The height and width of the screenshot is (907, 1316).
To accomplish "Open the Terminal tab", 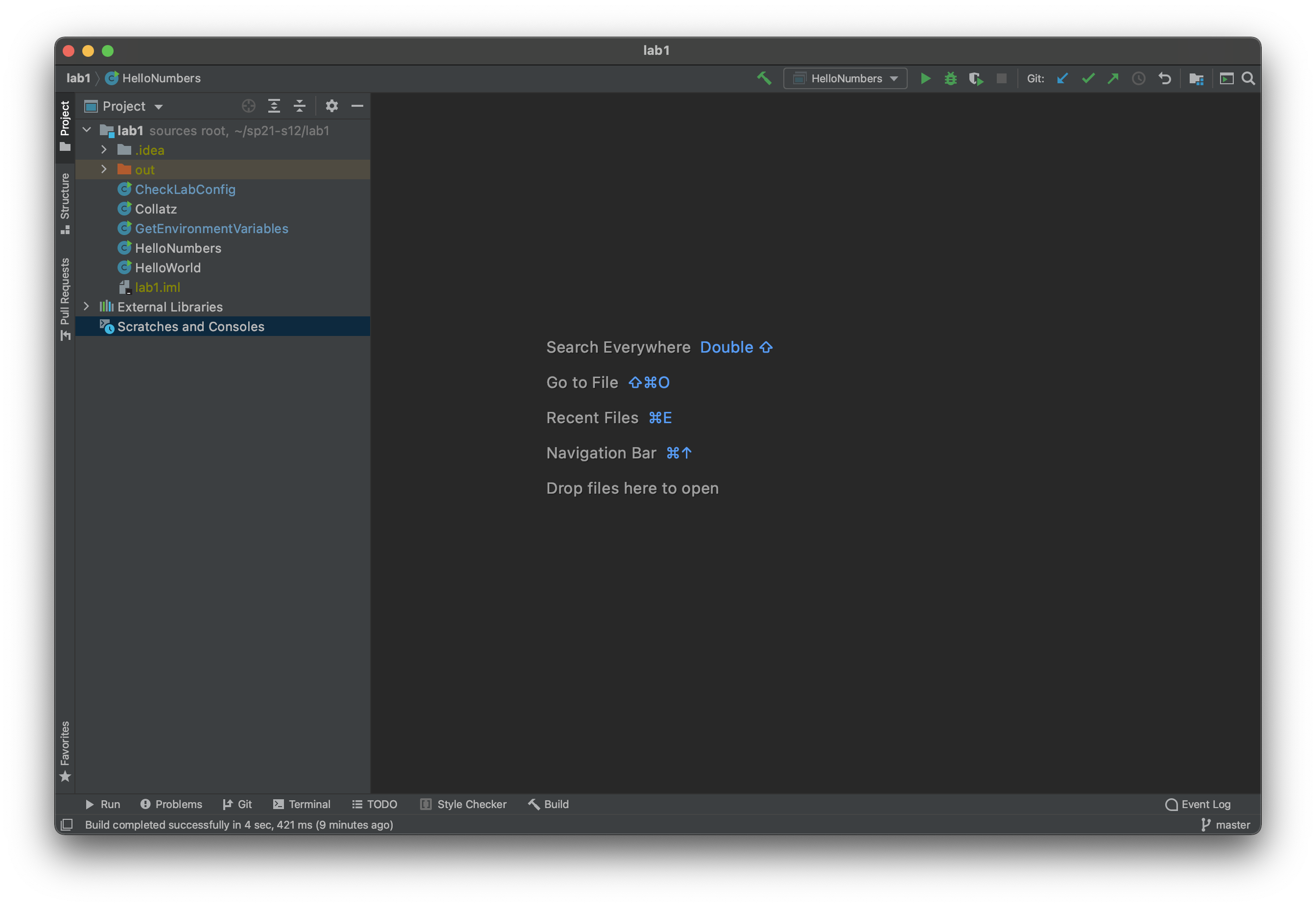I will pyautogui.click(x=309, y=804).
